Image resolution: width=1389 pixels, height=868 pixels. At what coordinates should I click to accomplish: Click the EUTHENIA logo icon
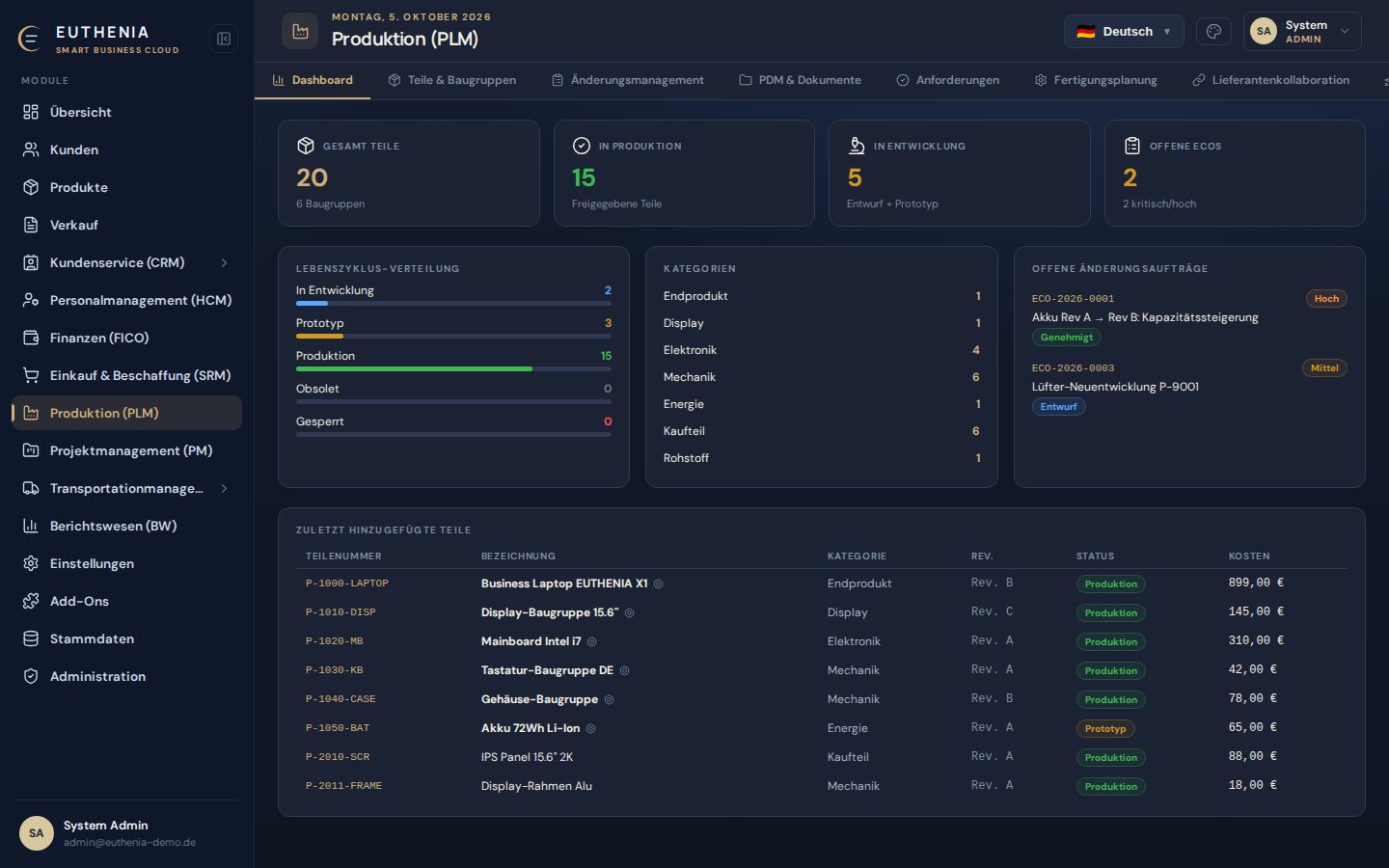pyautogui.click(x=30, y=39)
